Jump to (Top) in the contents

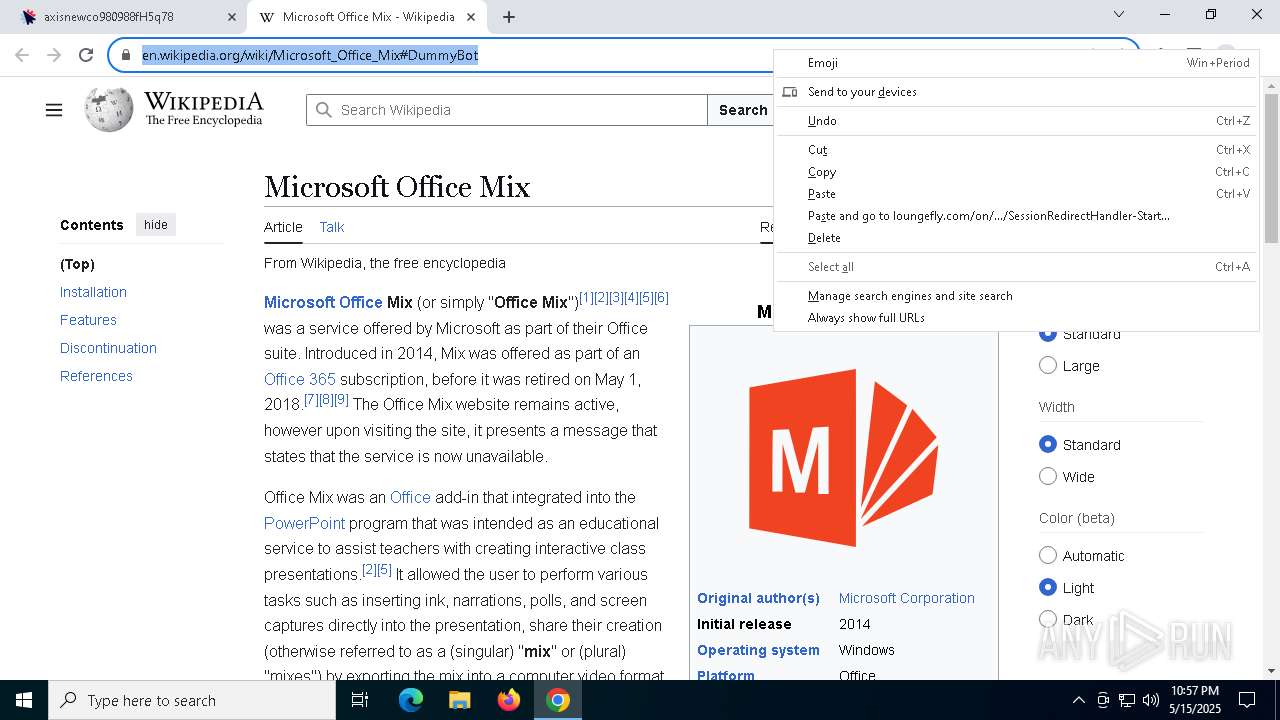[77, 264]
